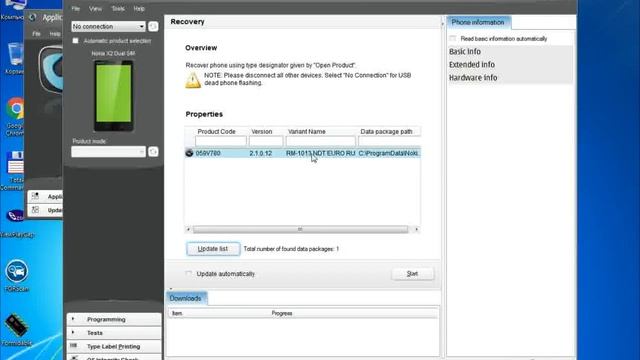
Task: Open the No connection dropdown
Action: click(x=108, y=27)
